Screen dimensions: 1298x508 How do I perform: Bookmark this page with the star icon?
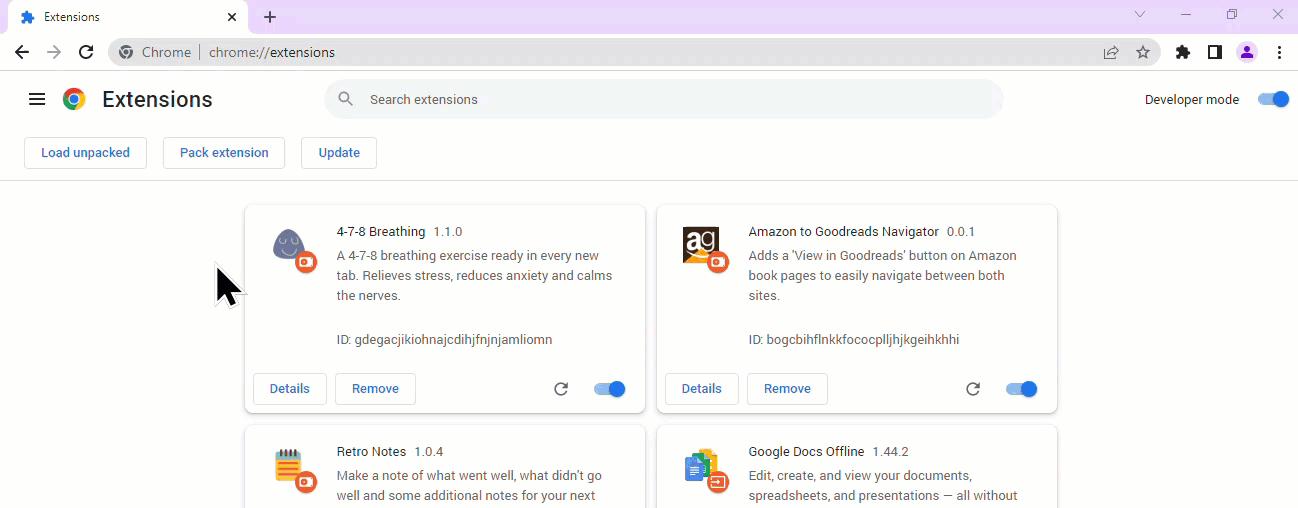tap(1143, 52)
